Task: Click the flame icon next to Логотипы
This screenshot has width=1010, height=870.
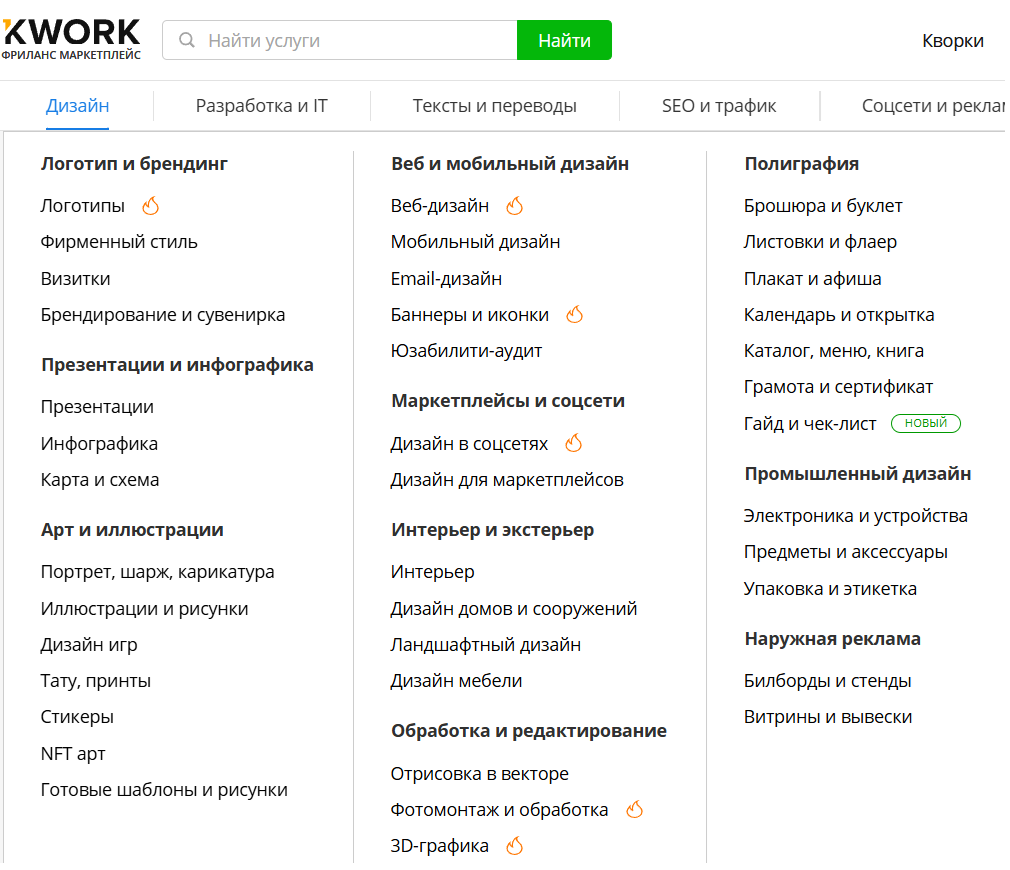Action: (150, 206)
